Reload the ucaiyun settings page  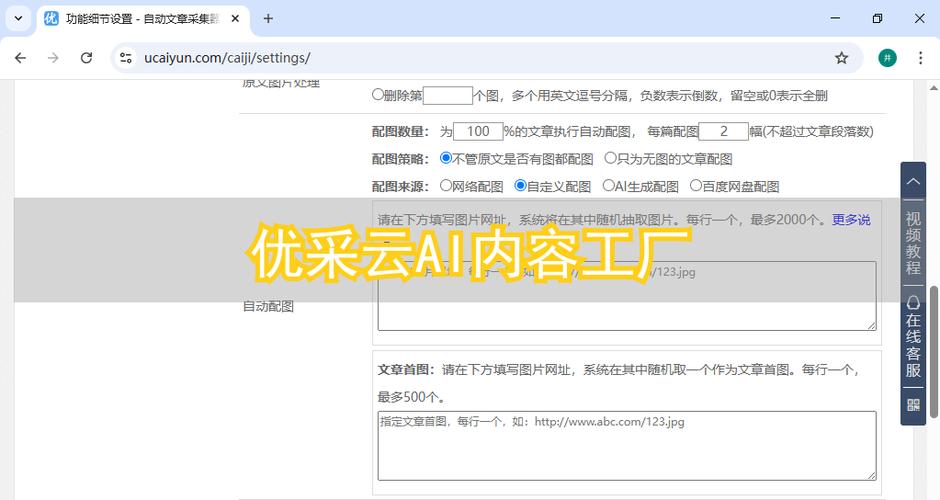pyautogui.click(x=86, y=58)
